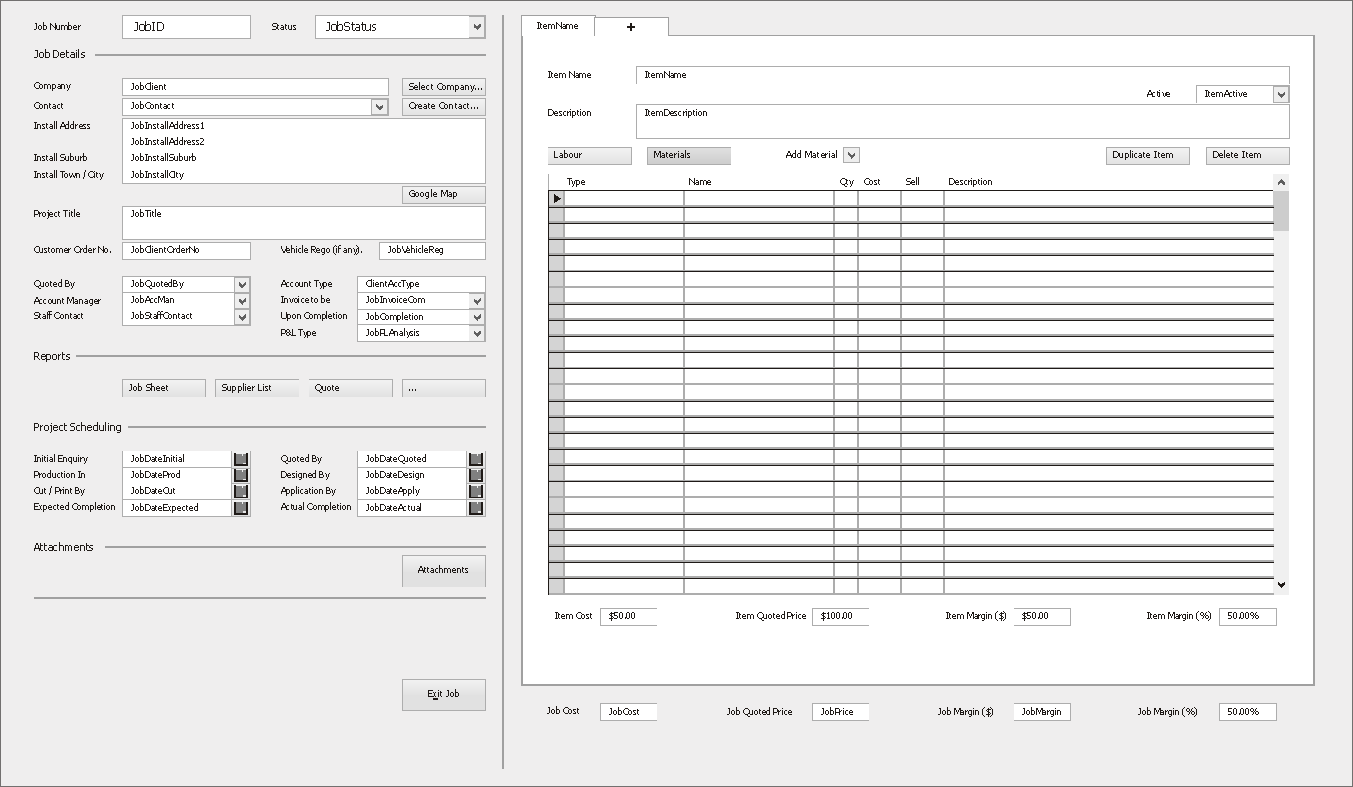Open the ItemActive dropdown
Viewport: 1353px width, 787px height.
click(1281, 94)
